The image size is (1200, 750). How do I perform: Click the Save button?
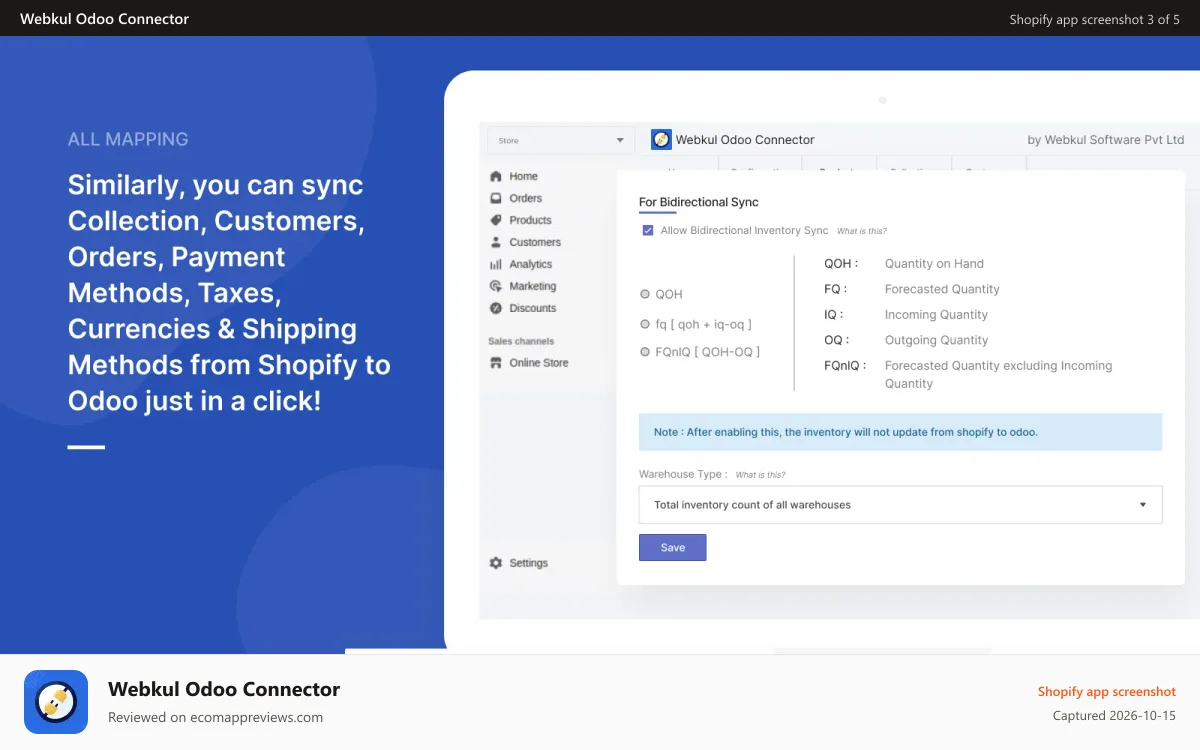coord(673,547)
